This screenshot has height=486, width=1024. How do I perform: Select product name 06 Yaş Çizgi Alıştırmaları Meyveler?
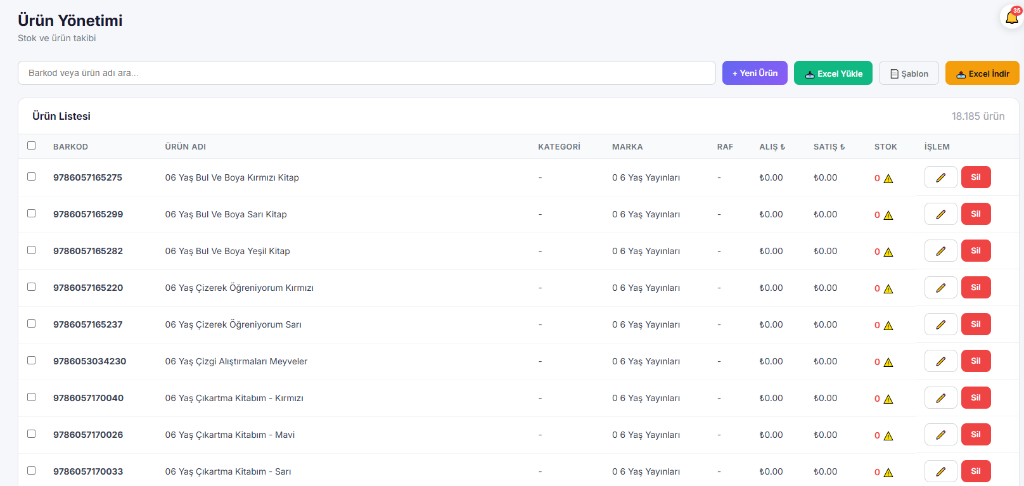(x=236, y=361)
